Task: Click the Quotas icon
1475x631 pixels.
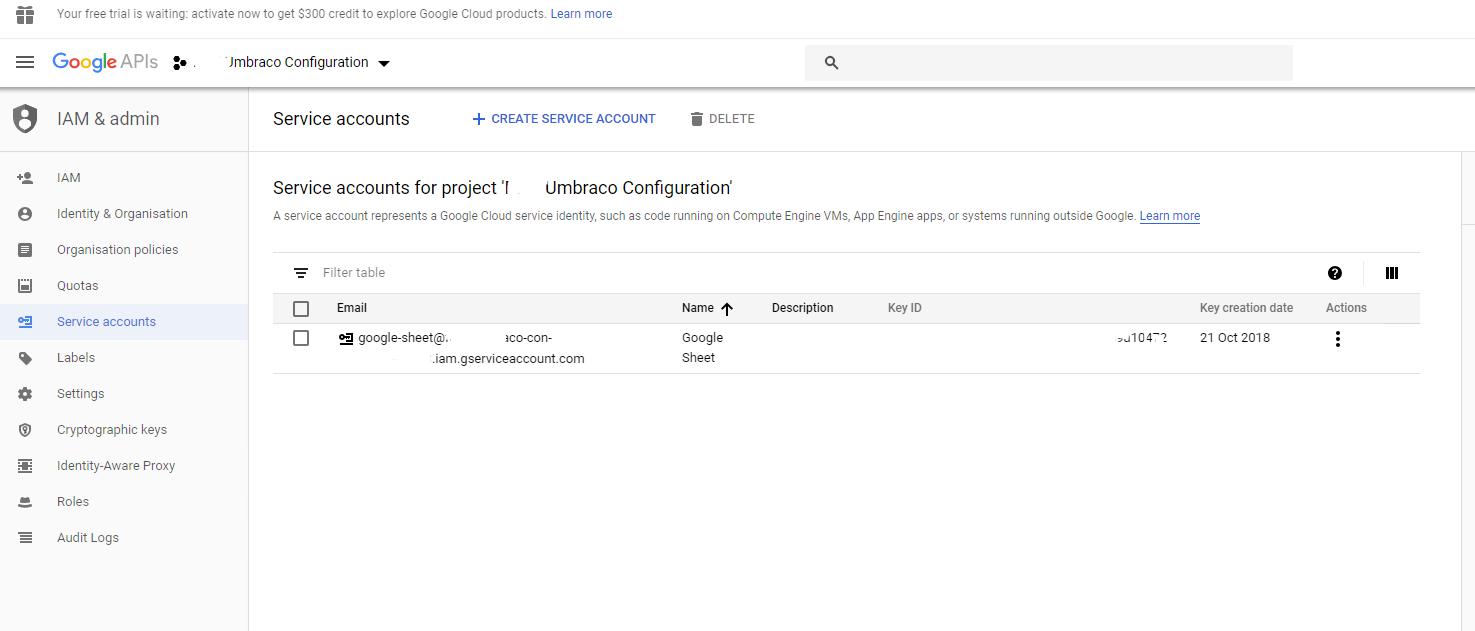Action: point(25,286)
